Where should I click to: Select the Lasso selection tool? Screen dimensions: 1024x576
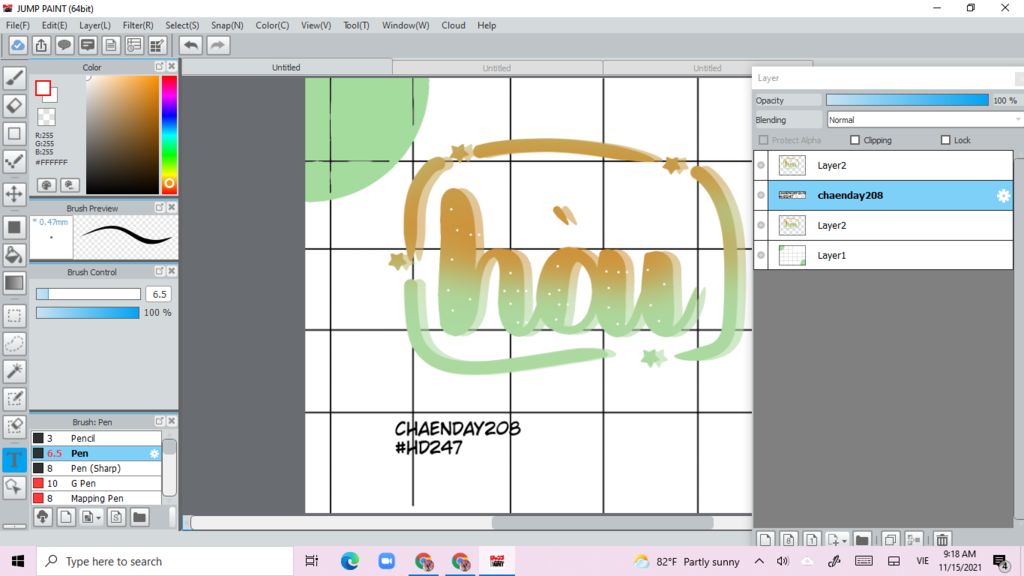(14, 344)
